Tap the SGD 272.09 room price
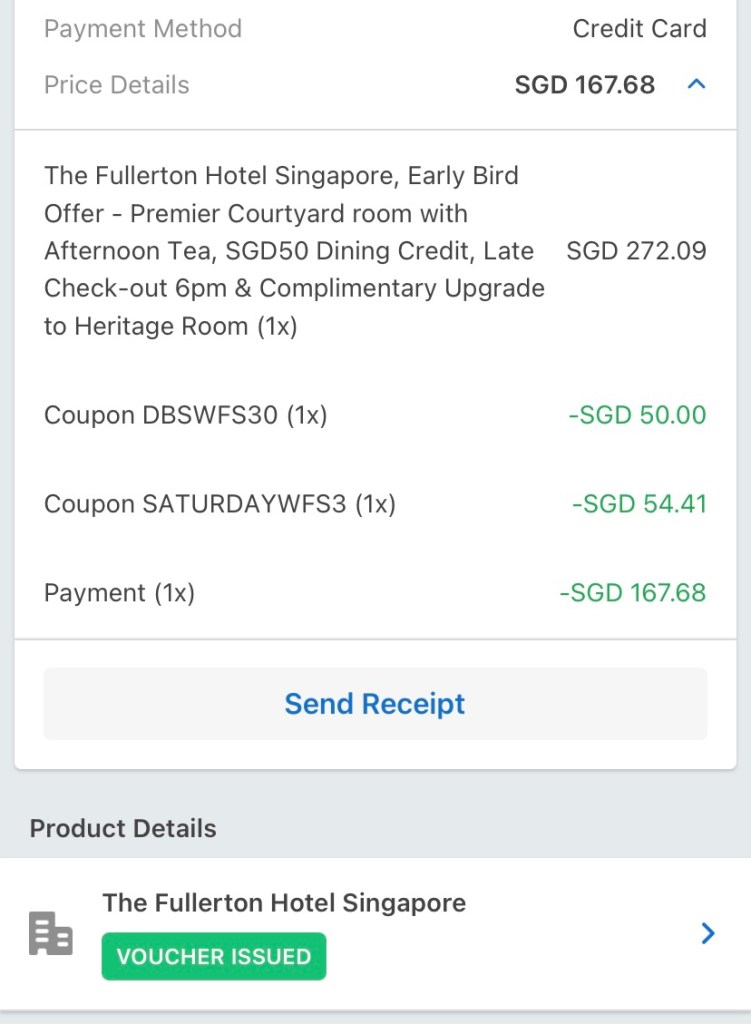Viewport: 751px width, 1024px height. [x=636, y=251]
